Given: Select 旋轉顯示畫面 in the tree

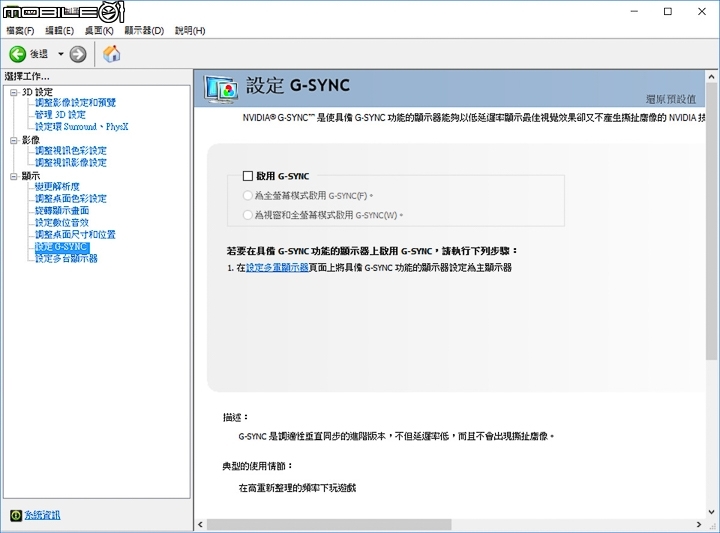Looking at the screenshot, I should click(x=62, y=210).
